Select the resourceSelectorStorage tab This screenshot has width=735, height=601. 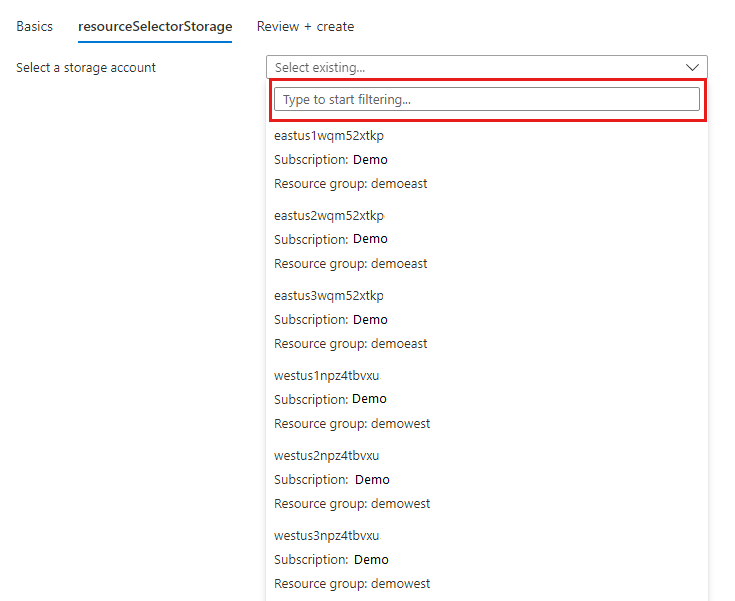(155, 26)
